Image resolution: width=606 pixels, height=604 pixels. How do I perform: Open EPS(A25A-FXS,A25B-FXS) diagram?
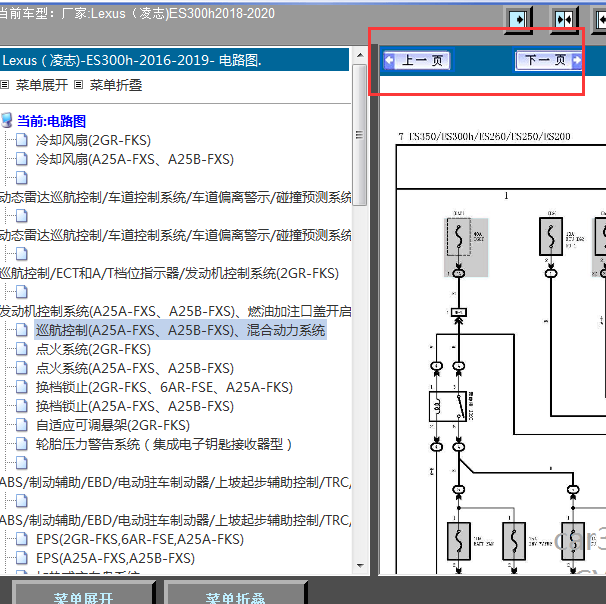(115, 558)
